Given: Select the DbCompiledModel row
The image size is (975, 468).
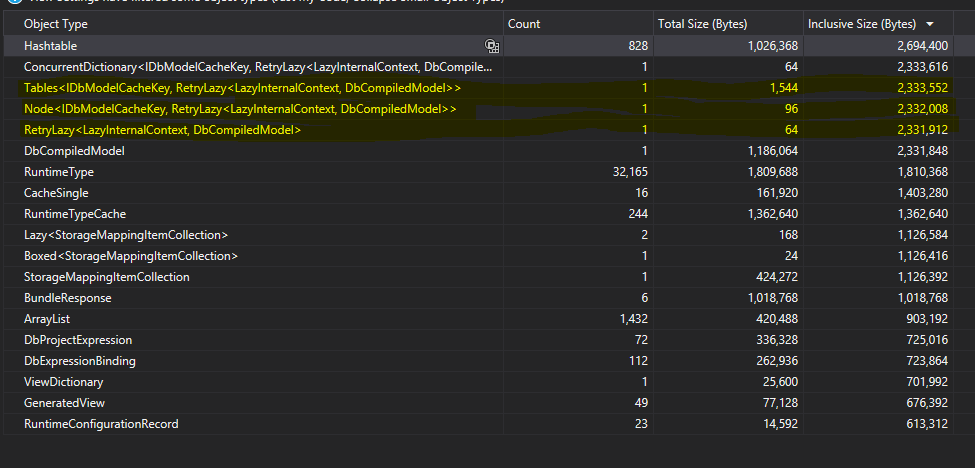Looking at the screenshot, I should [479, 151].
